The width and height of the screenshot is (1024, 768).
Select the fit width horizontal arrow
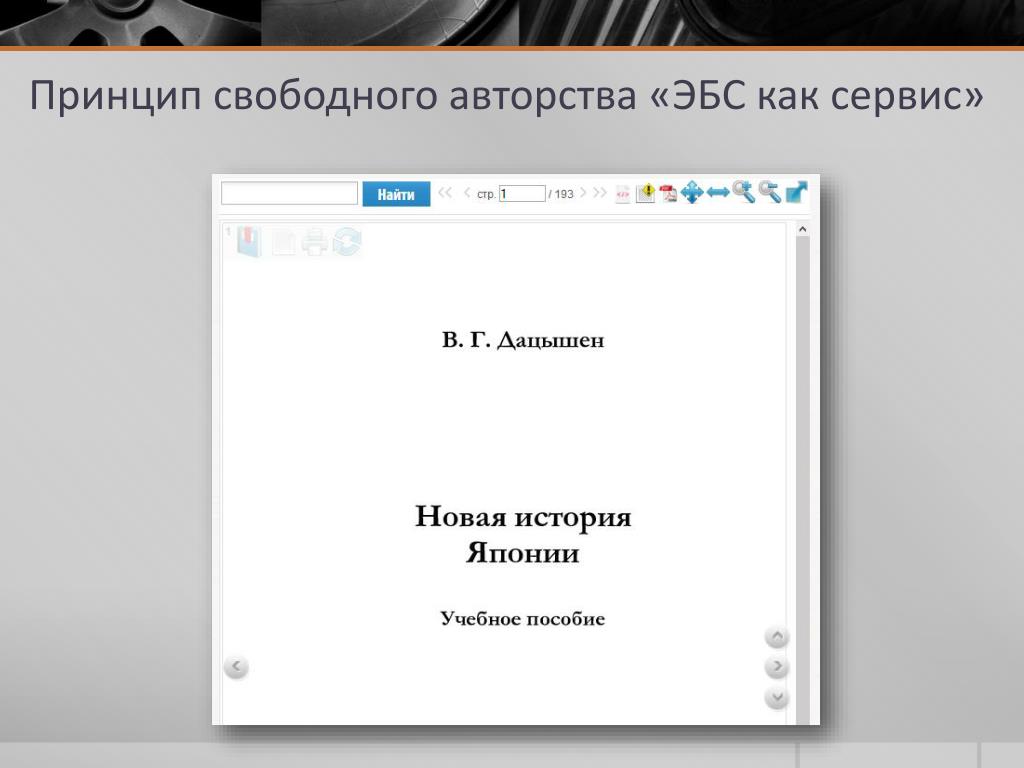click(718, 193)
